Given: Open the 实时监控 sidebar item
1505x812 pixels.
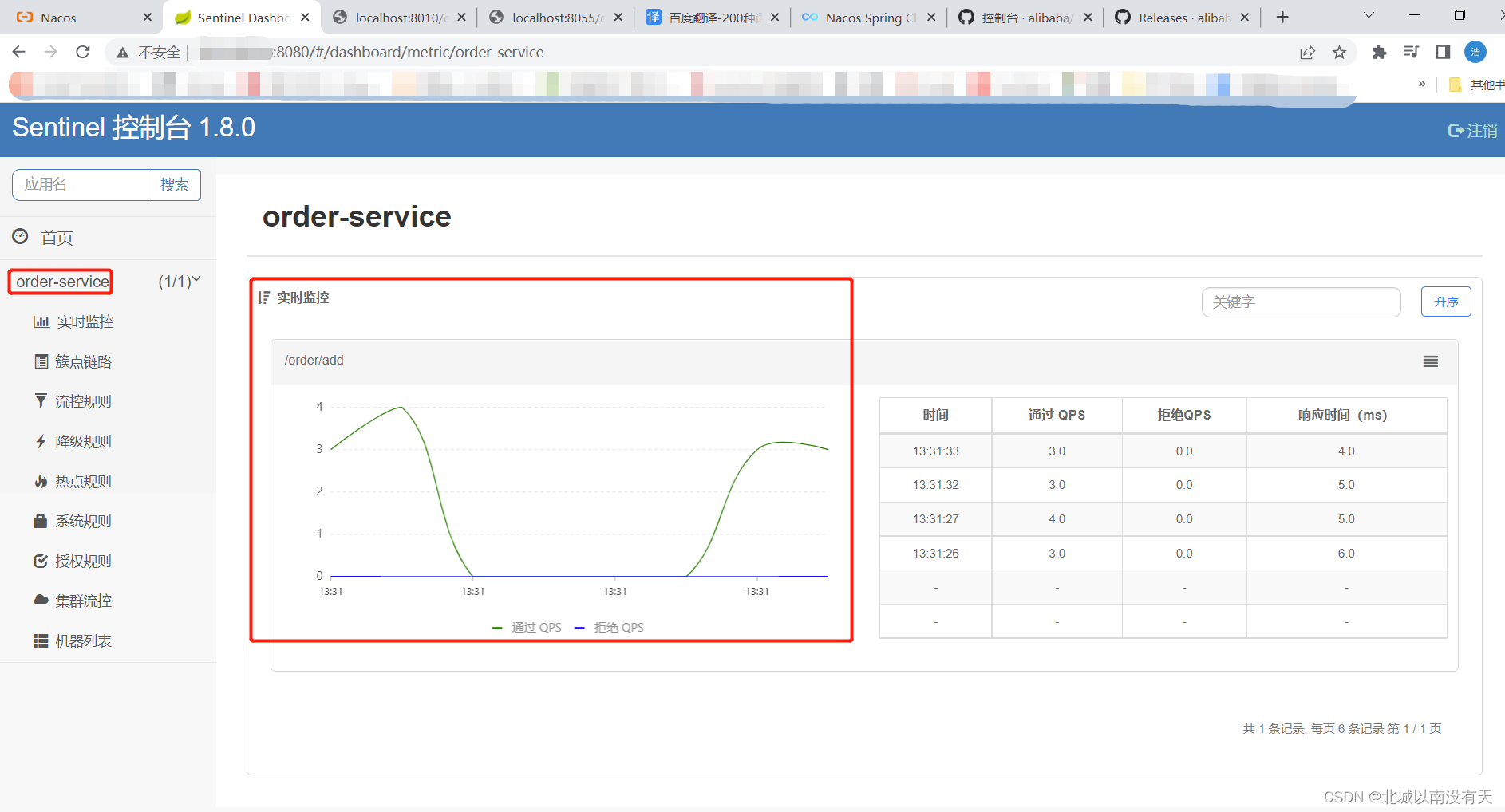Looking at the screenshot, I should click(73, 321).
